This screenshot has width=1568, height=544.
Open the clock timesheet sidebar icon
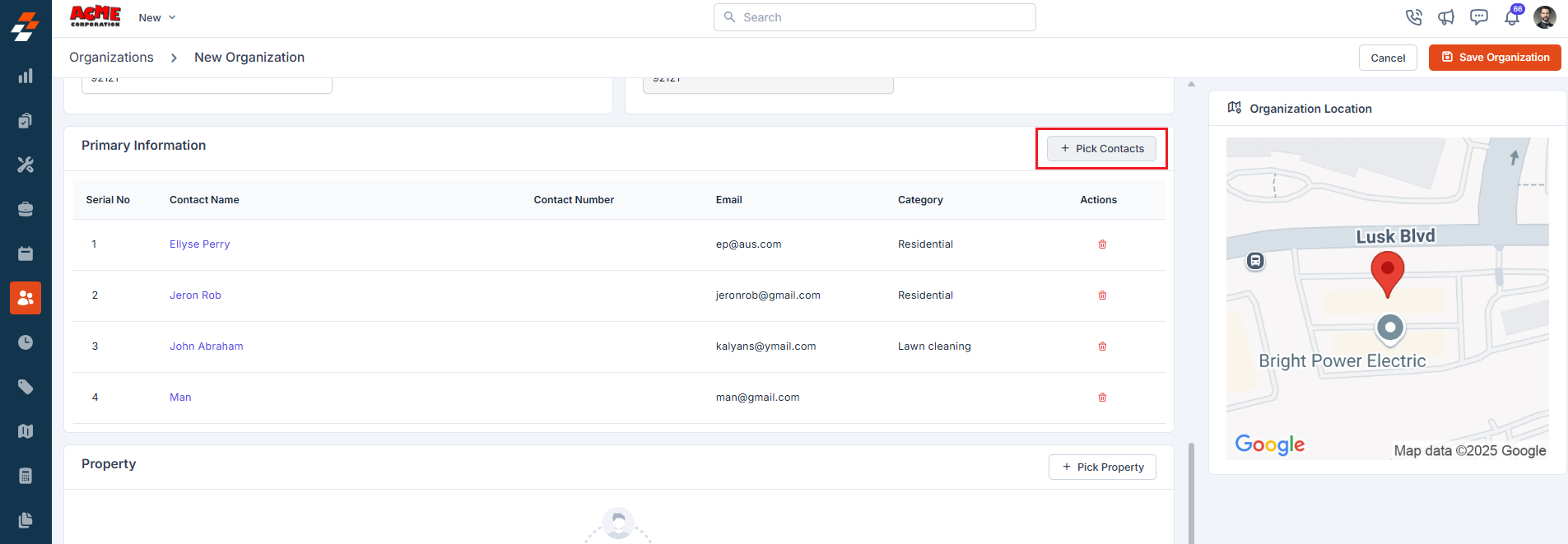pos(26,342)
